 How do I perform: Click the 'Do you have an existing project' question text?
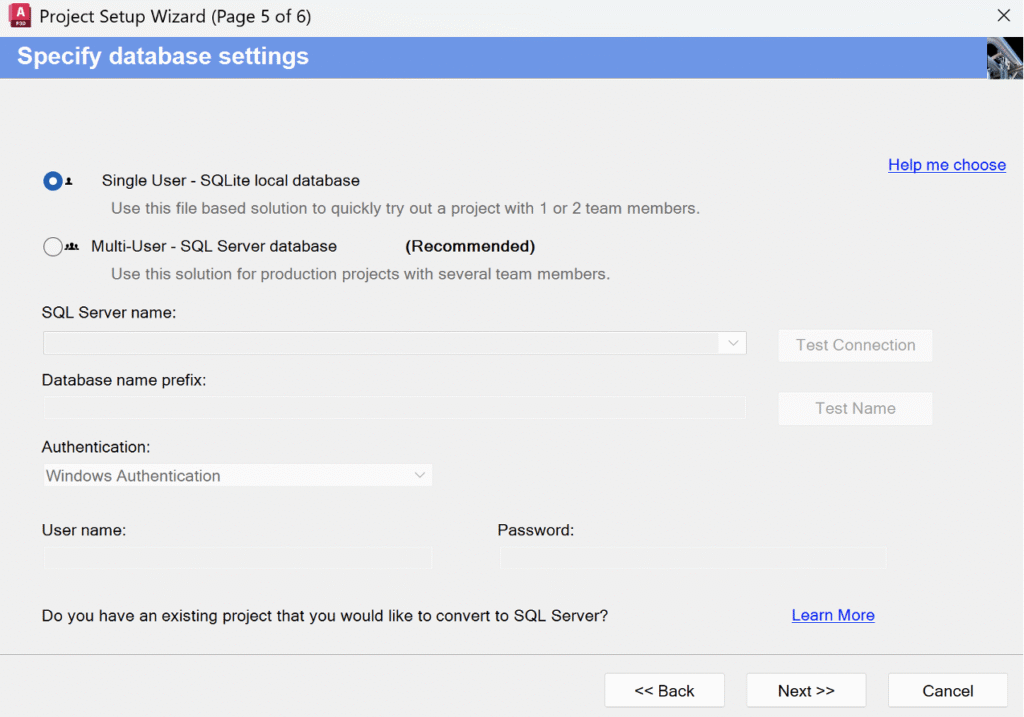pyautogui.click(x=325, y=616)
